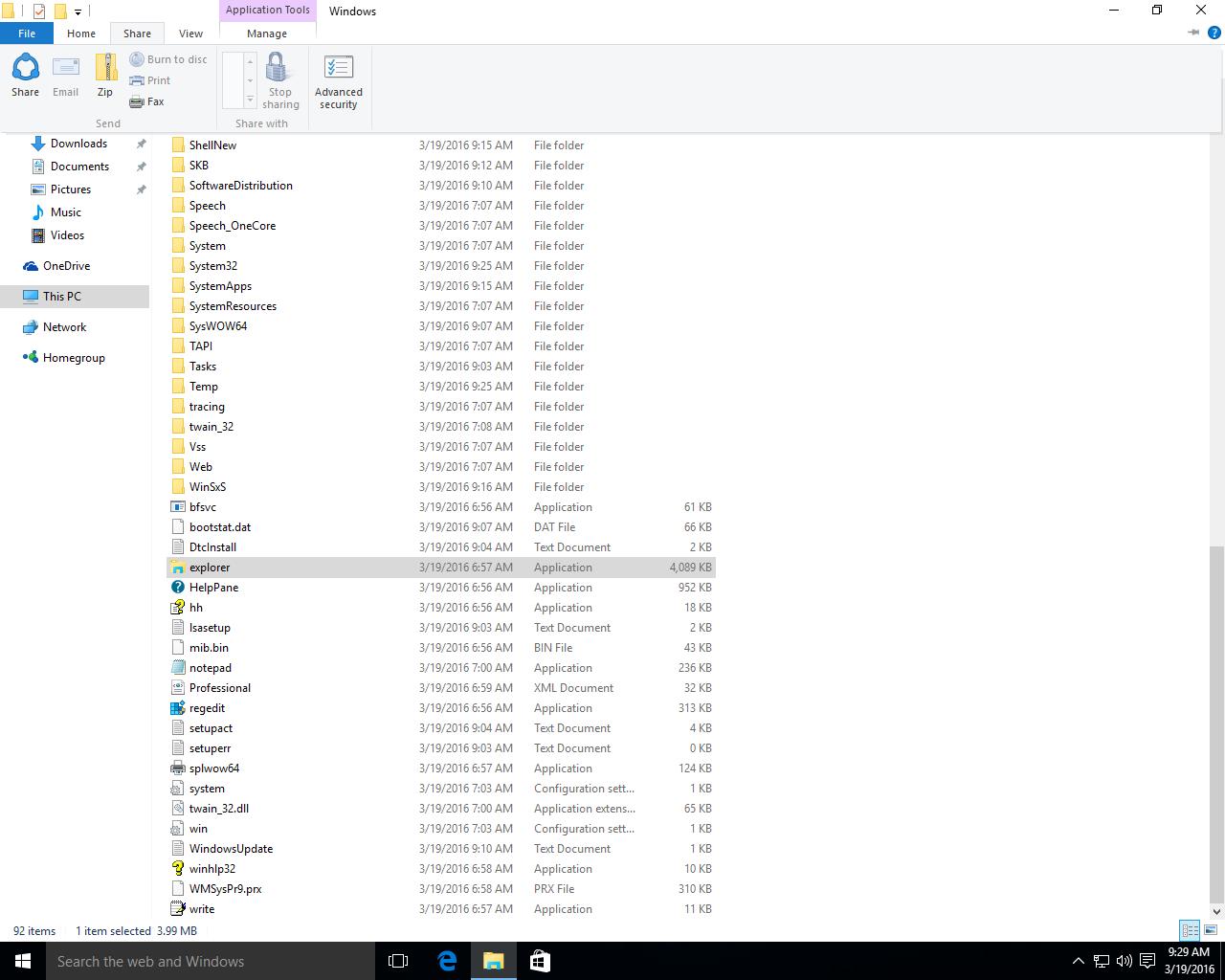Screen dimensions: 1225x980
Task: Select the hh application icon
Action: click(x=177, y=608)
